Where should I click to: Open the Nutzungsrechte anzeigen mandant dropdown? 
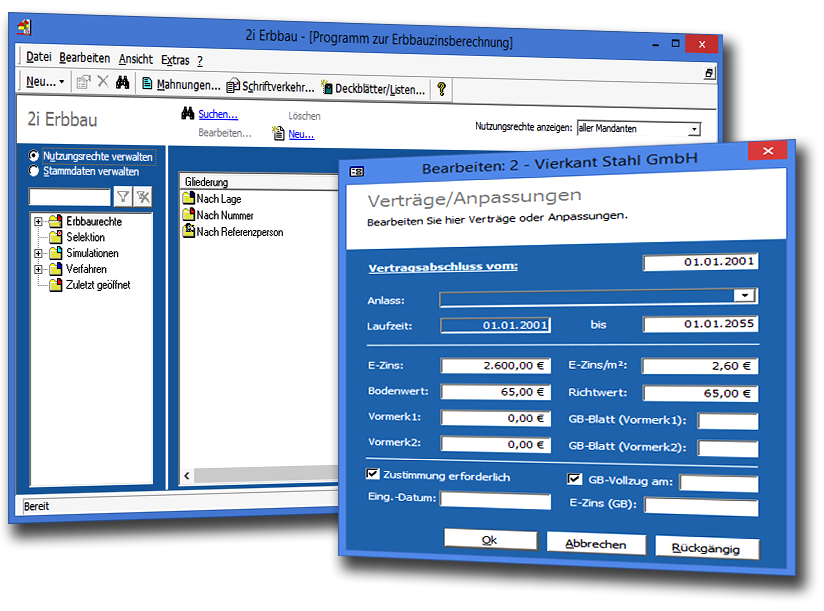coord(694,129)
